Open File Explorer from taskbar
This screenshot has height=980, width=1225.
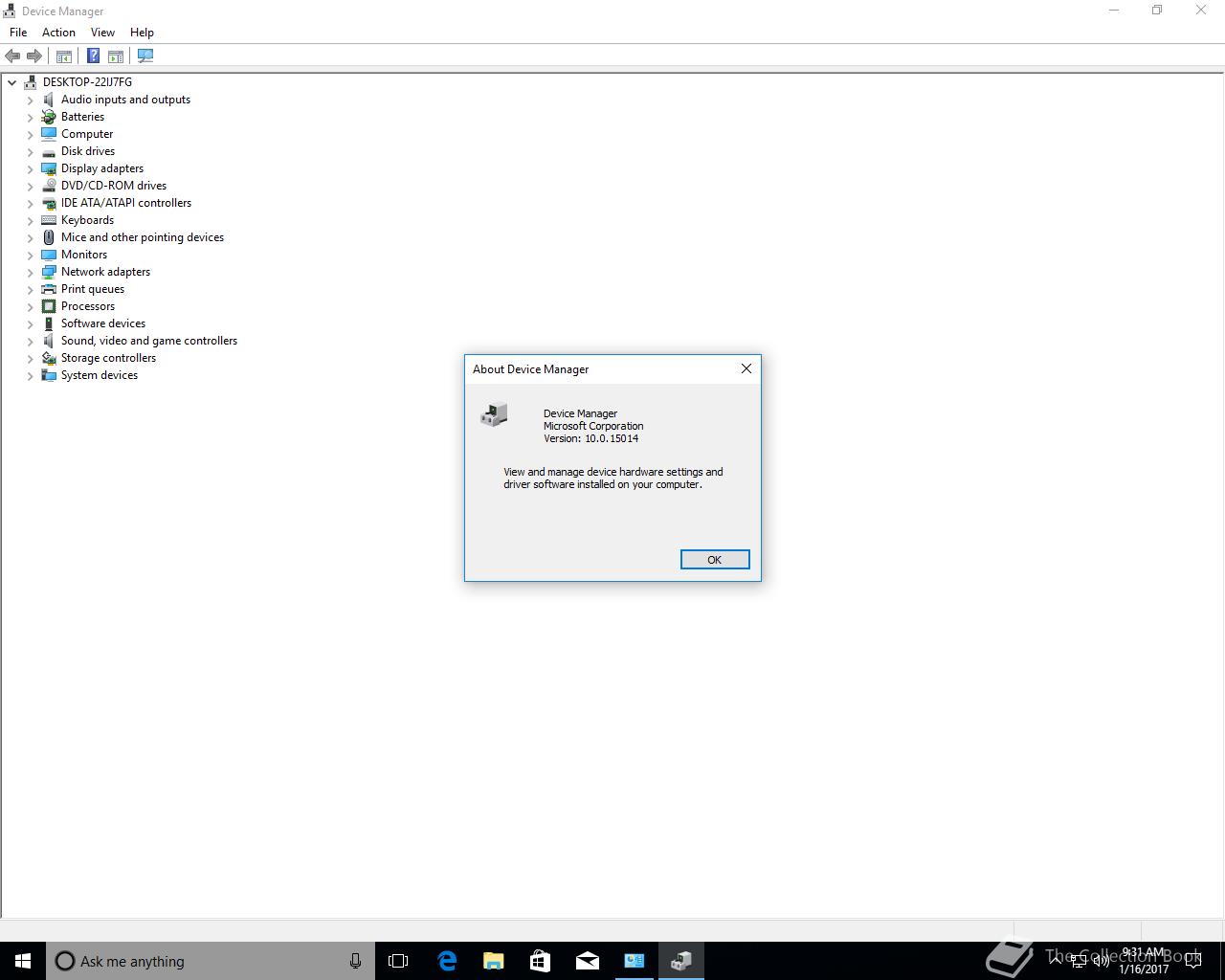click(494, 961)
